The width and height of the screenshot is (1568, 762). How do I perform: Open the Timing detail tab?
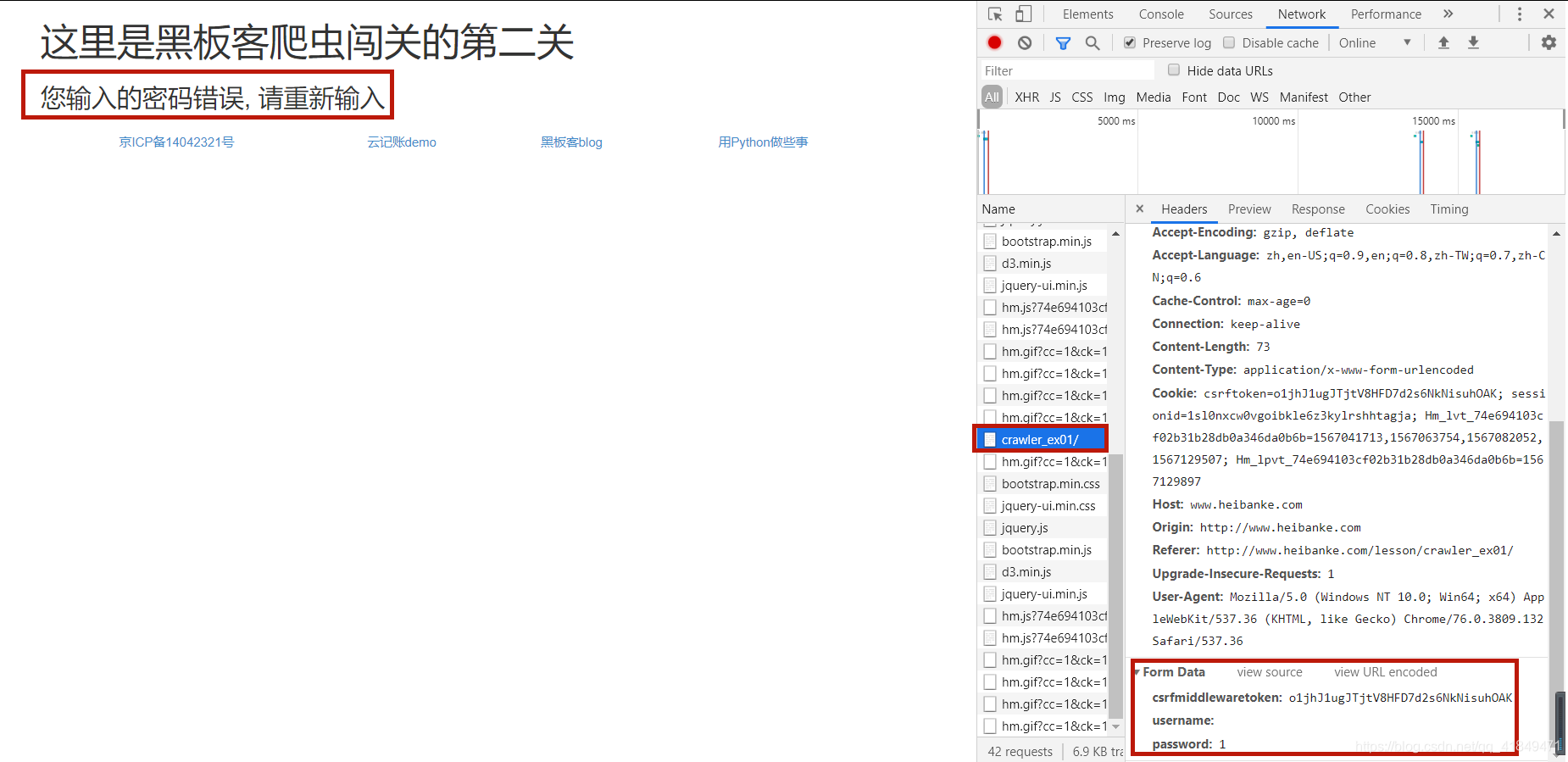click(x=1449, y=209)
